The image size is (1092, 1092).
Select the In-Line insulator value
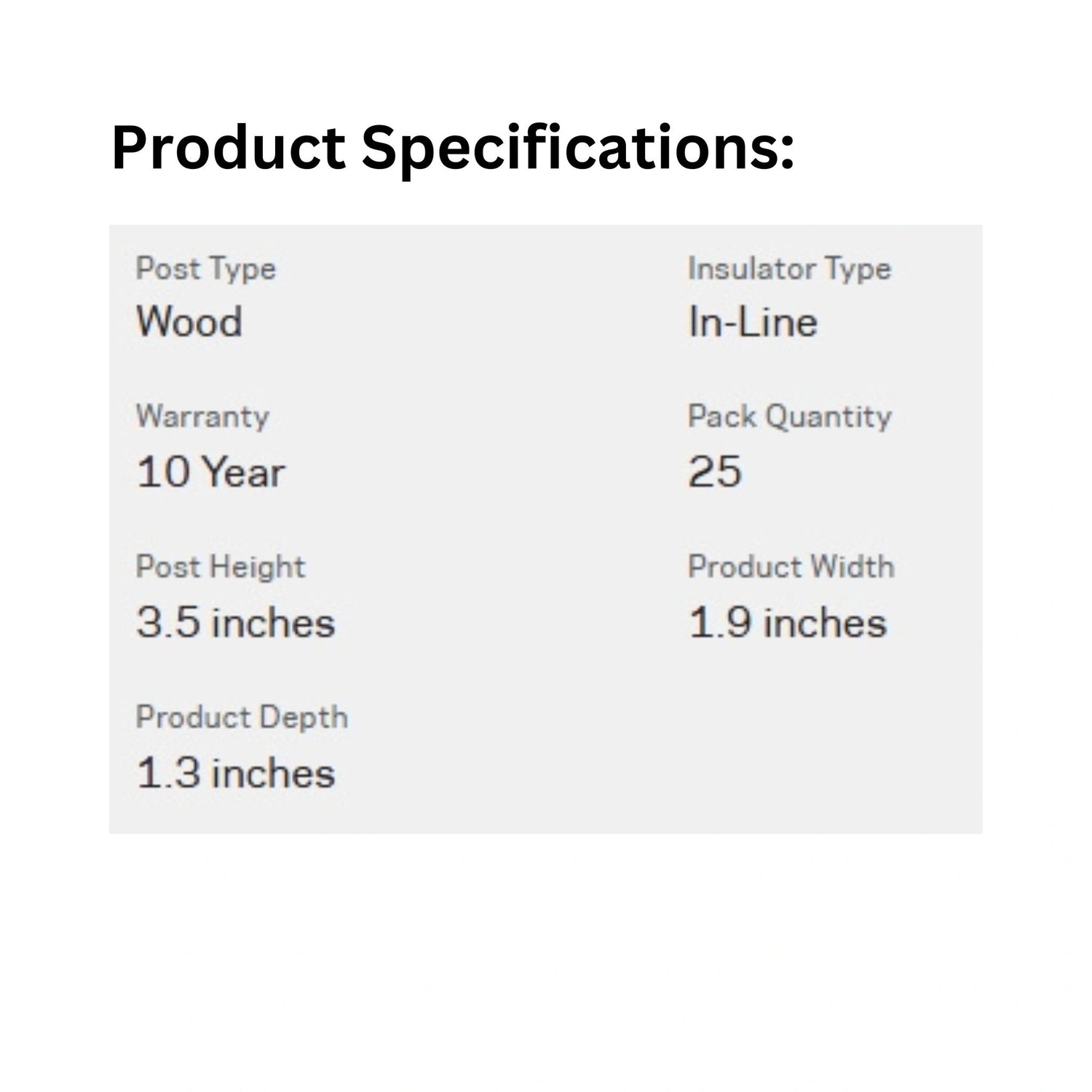(x=753, y=322)
